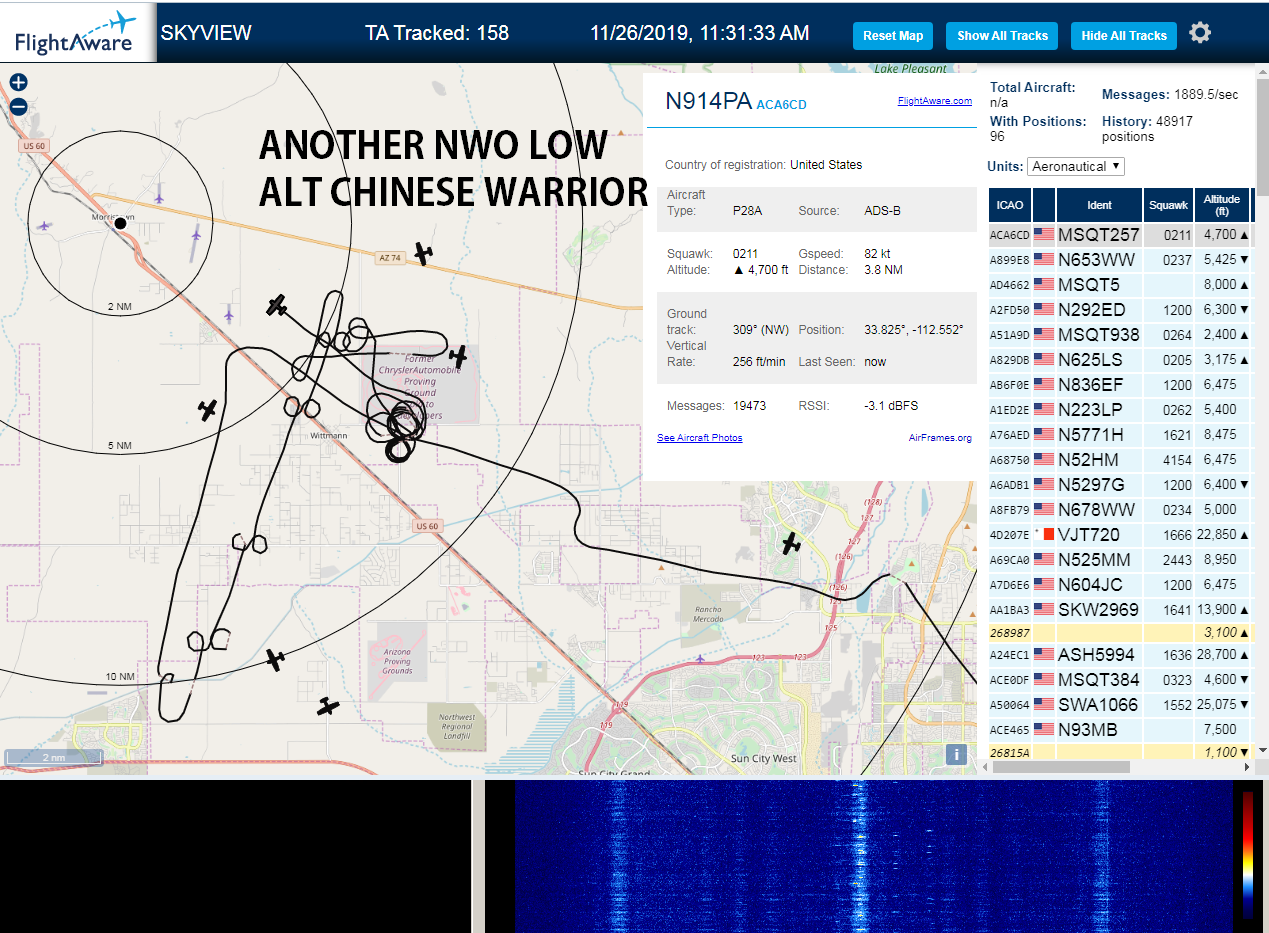Select the 268987 ICAO row
Image resolution: width=1269 pixels, height=933 pixels.
click(x=1119, y=633)
